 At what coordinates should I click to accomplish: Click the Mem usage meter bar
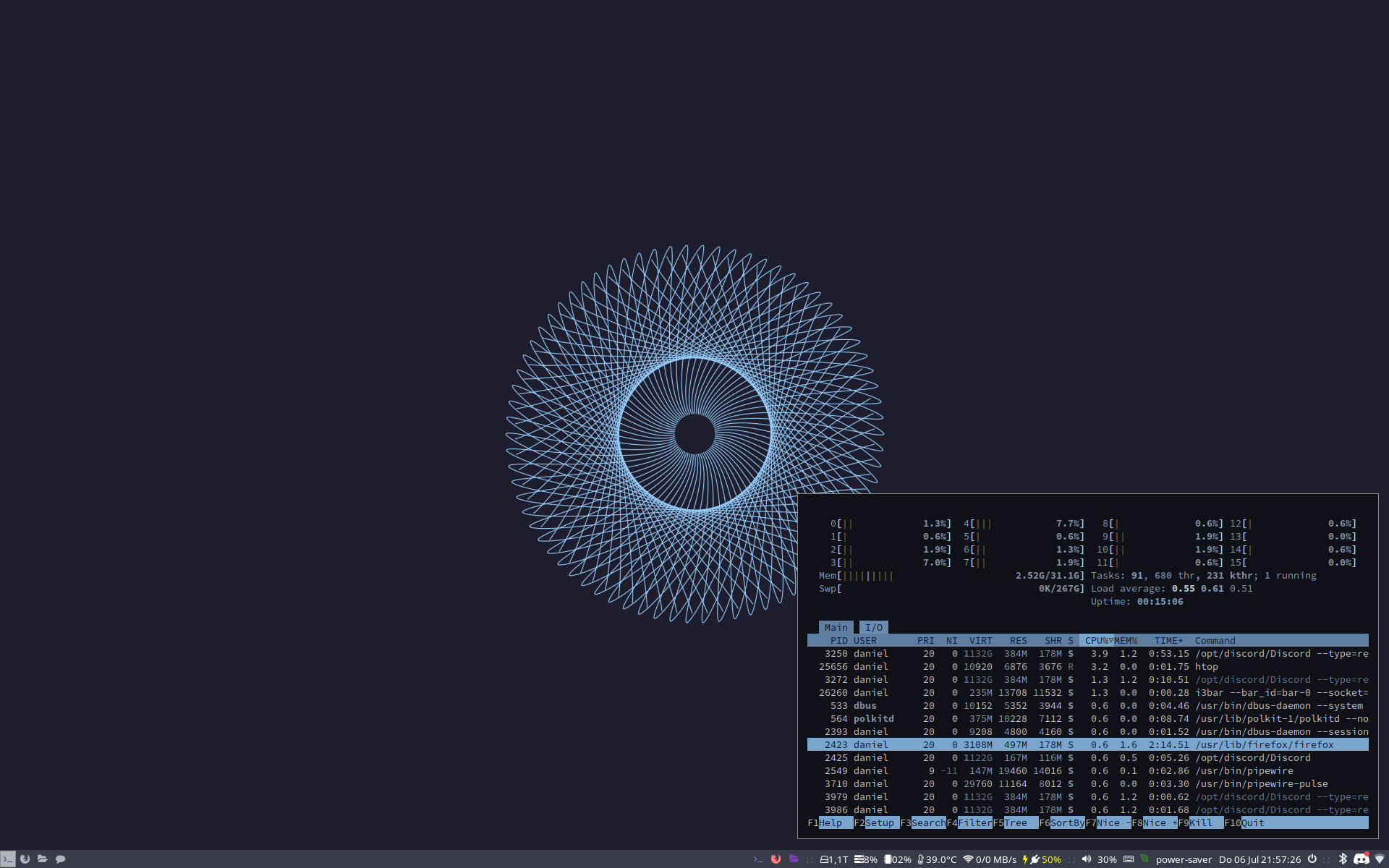coord(940,575)
